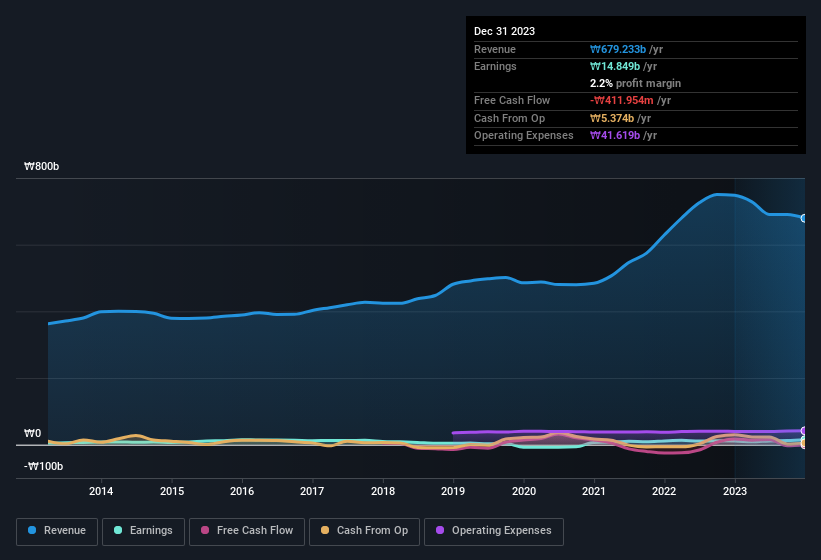Screen dimensions: 821x560
Task: Toggle the Revenue legend button
Action: 57,531
